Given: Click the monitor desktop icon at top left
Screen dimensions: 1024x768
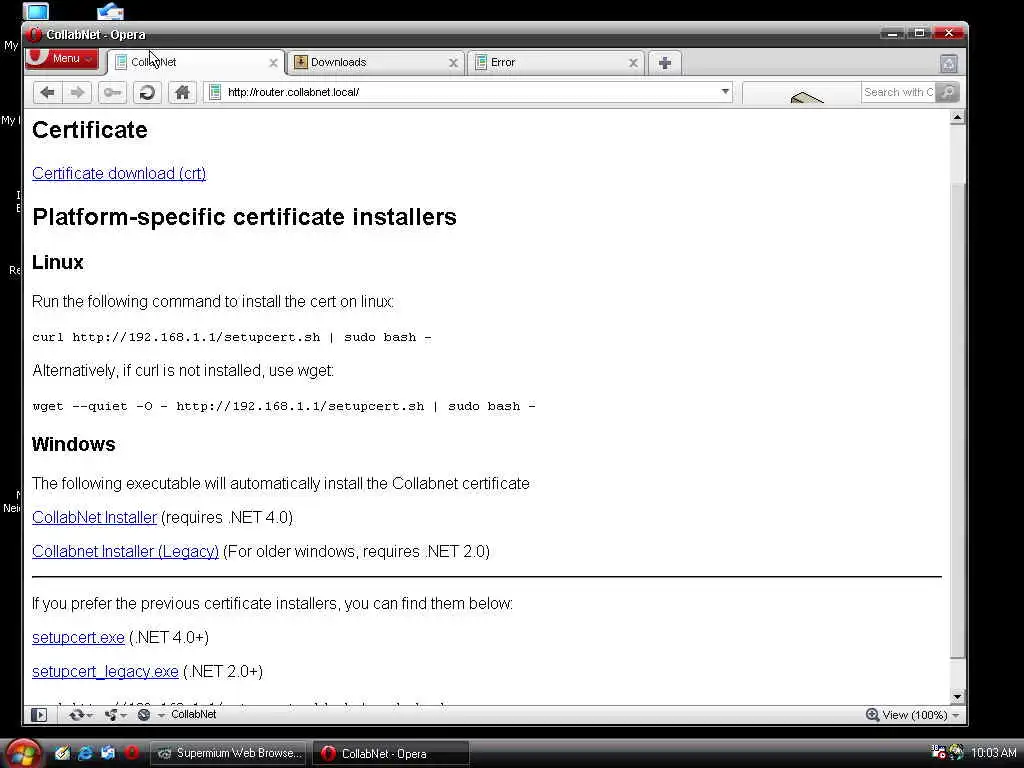Looking at the screenshot, I should click(36, 11).
